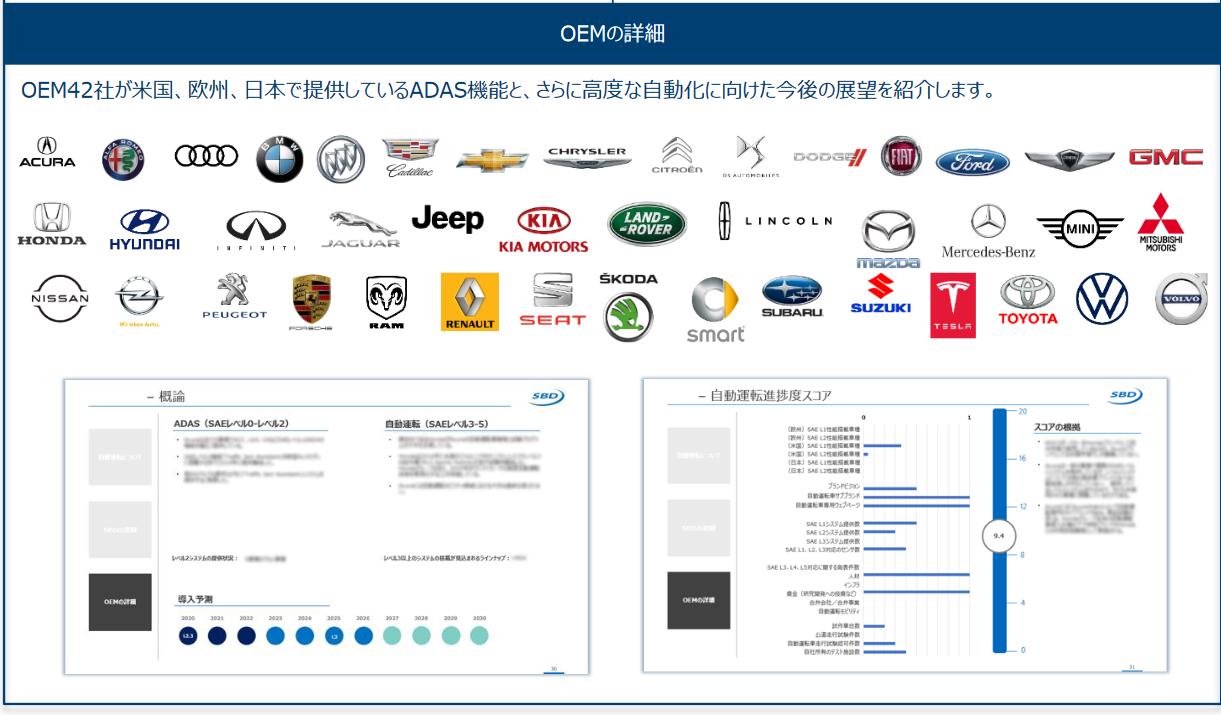1221x715 pixels.
Task: Click the Porsche crest logo
Action: [311, 303]
